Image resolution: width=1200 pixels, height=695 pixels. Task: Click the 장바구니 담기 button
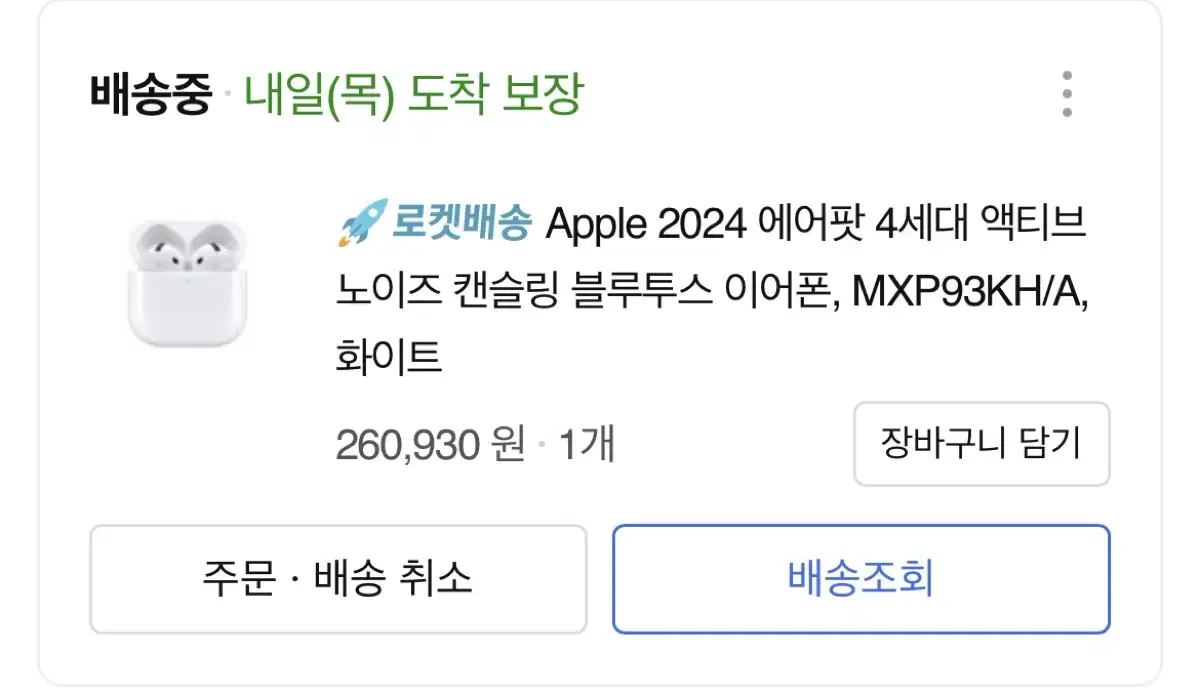981,443
